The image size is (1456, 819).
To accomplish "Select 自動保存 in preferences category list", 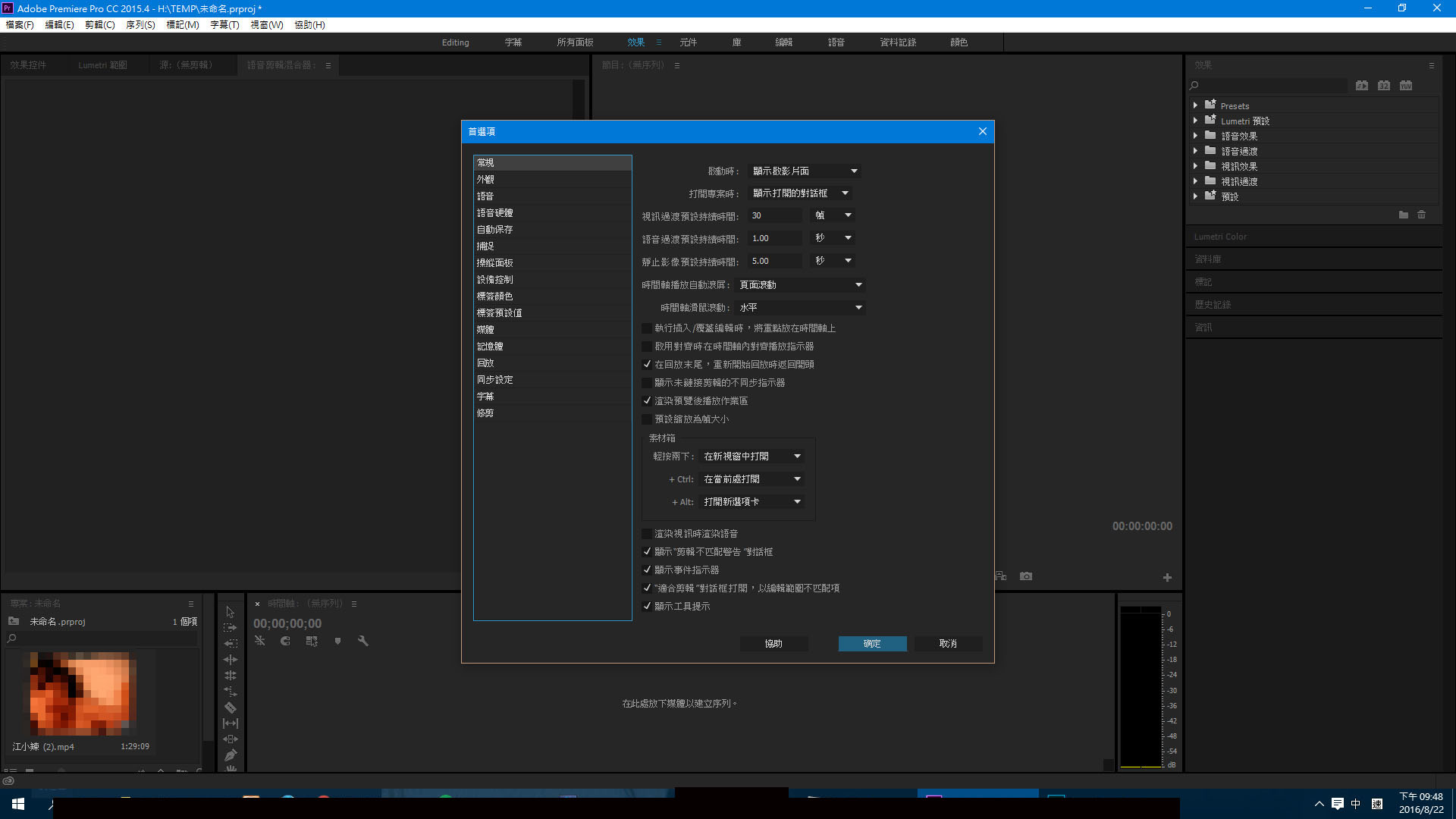I will (x=494, y=229).
